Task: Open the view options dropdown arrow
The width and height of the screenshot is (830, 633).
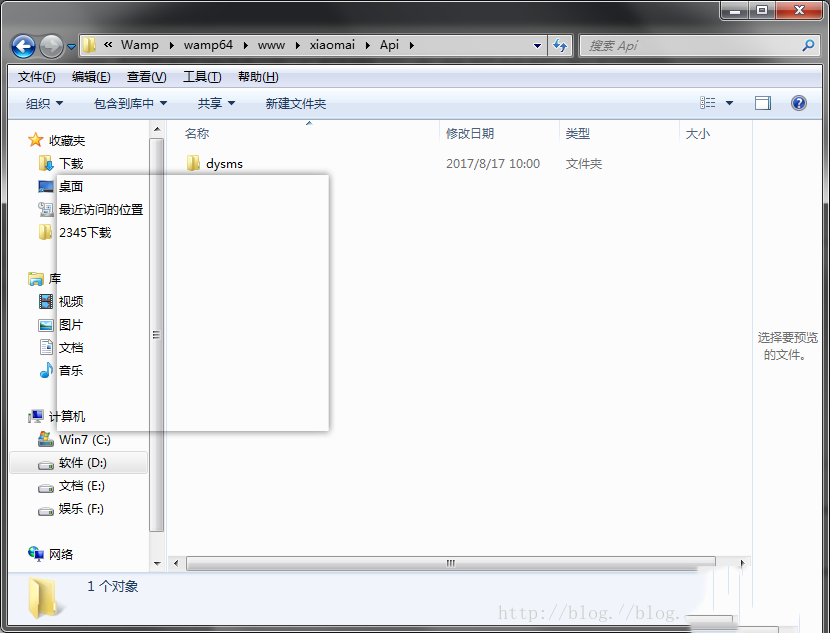Action: (729, 103)
